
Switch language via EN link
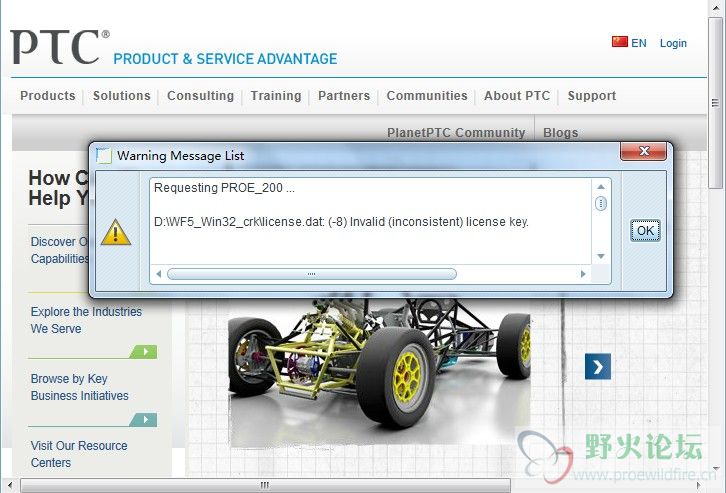click(639, 43)
